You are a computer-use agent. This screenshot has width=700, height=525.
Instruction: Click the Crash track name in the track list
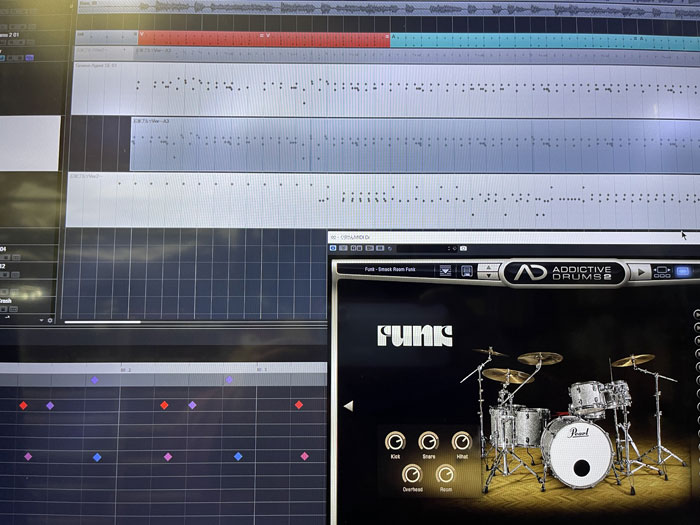pos(6,301)
